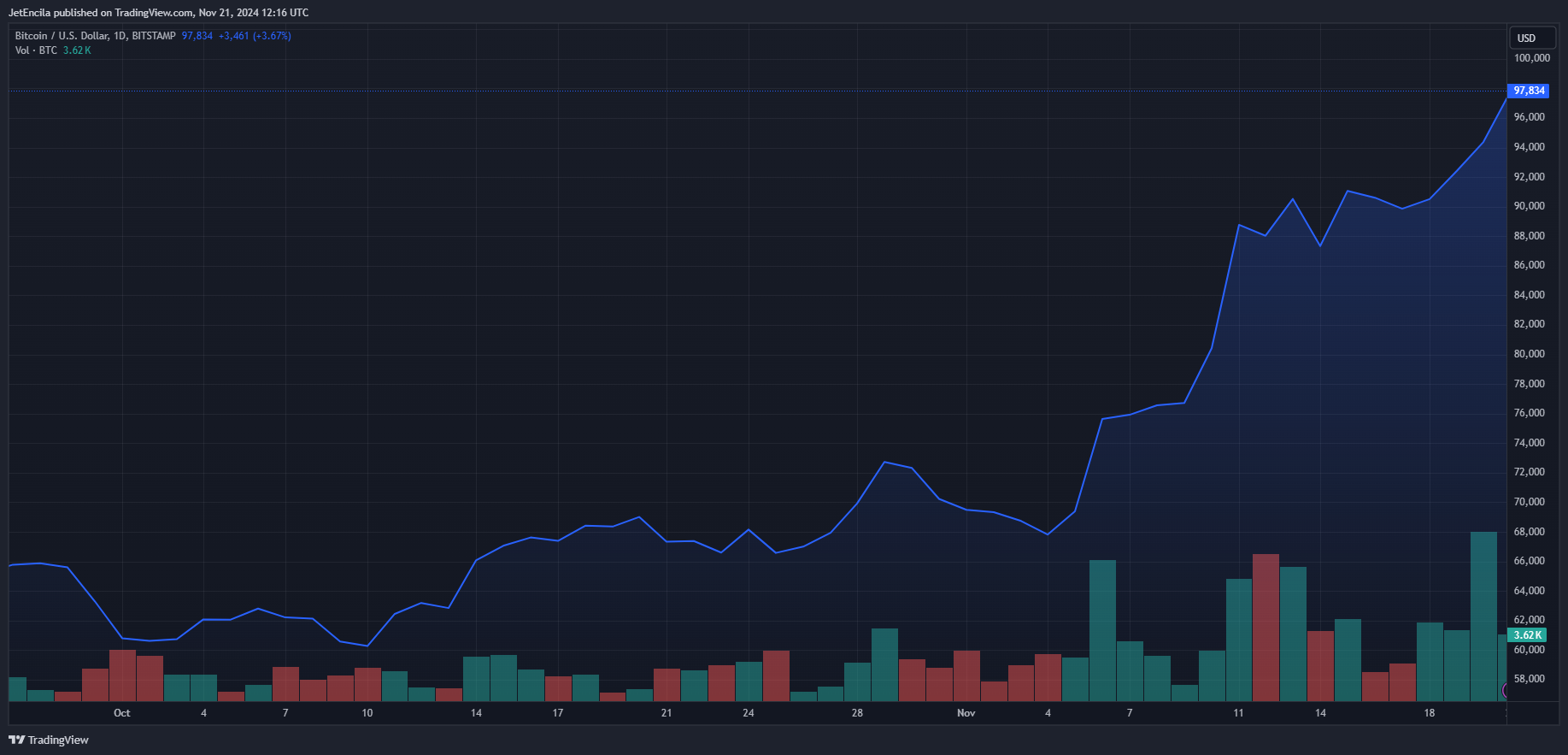Click the JetEncila published on TradingView.com caption
Screen dimensions: 1568x755
[x=158, y=13]
